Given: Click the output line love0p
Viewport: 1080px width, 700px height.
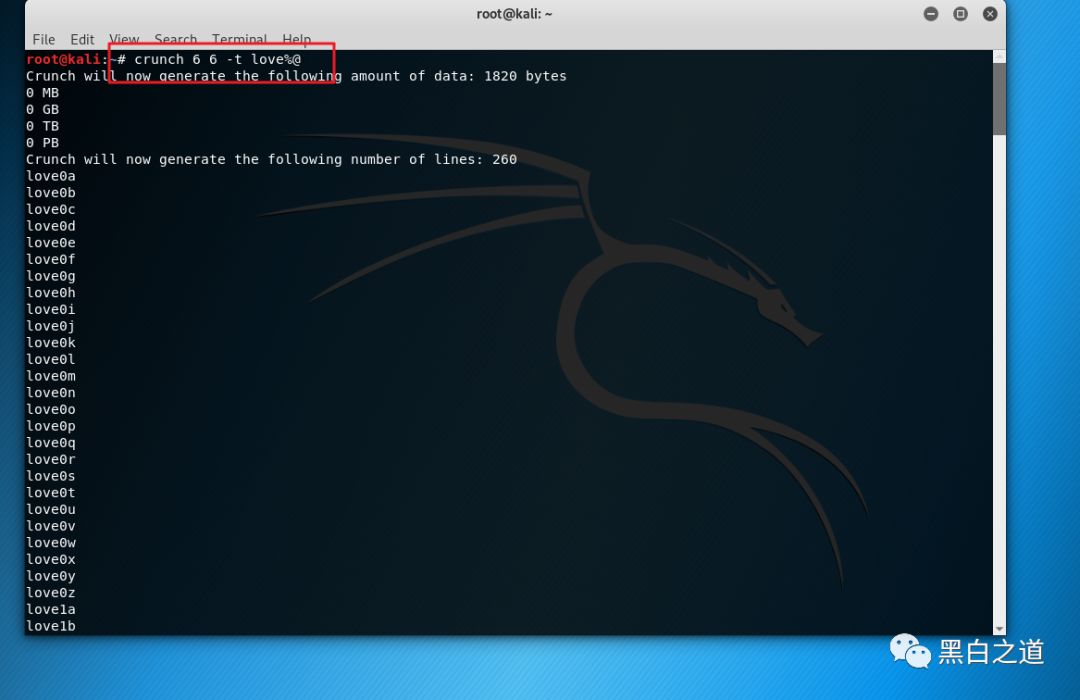Looking at the screenshot, I should pos(51,426).
